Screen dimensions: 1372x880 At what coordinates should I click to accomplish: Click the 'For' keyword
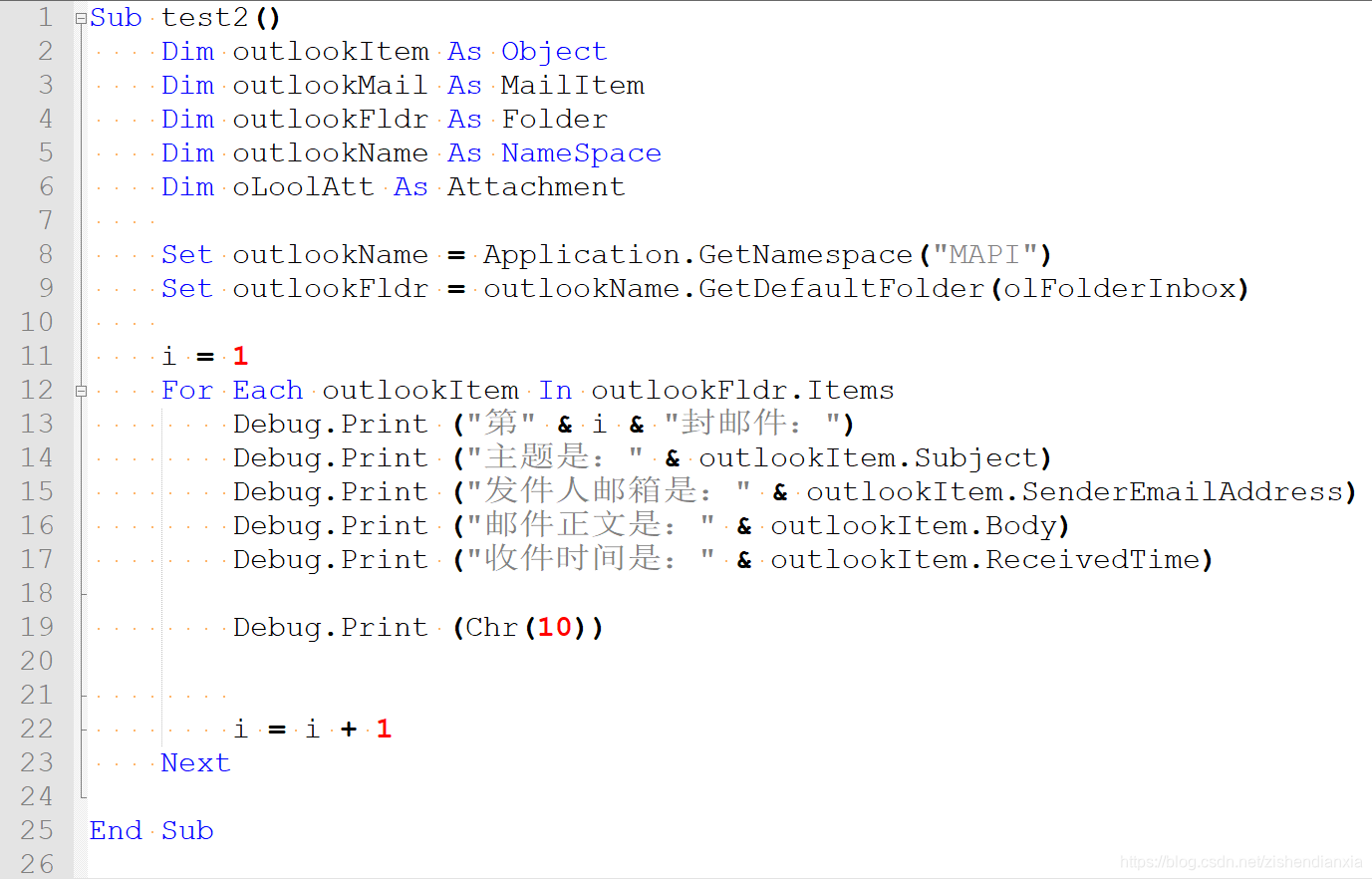(x=187, y=391)
